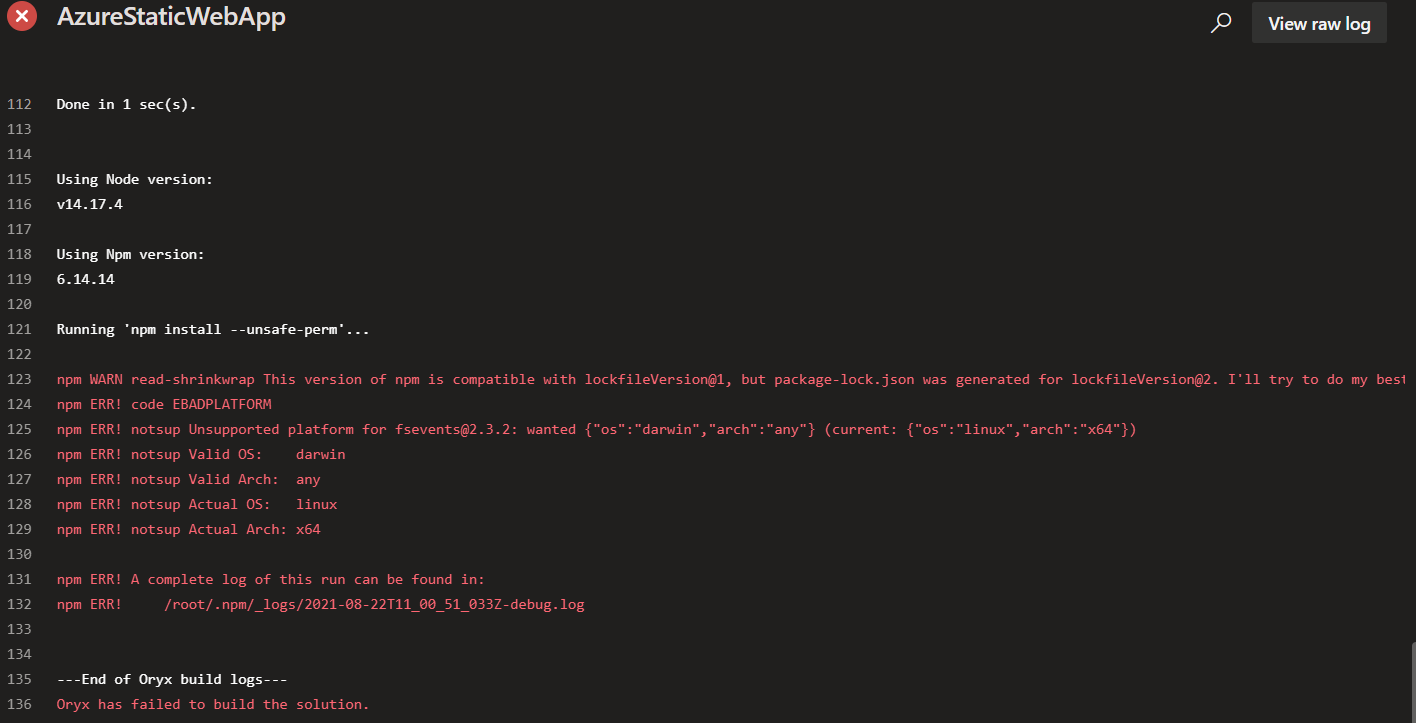The width and height of the screenshot is (1416, 723).
Task: Open the log search magnifier icon
Action: pyautogui.click(x=1220, y=21)
